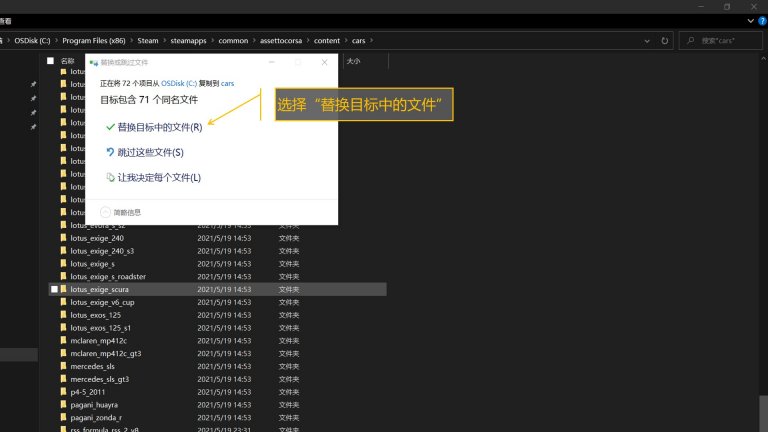Click folder icon of mercedes_sls_gt3

63,379
